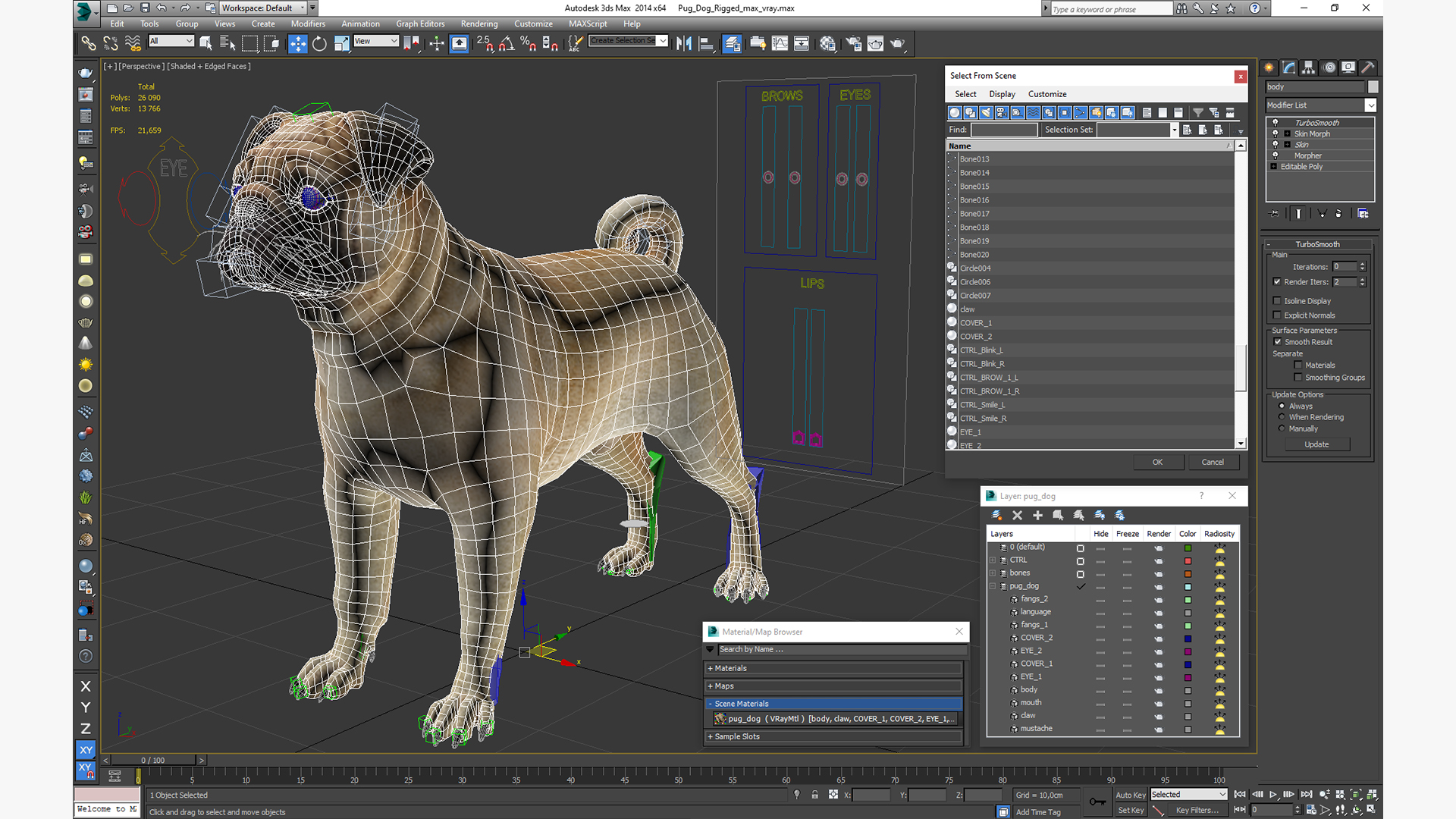Click Cancel in Select From Scene
Viewport: 1456px width, 819px height.
pyautogui.click(x=1212, y=463)
